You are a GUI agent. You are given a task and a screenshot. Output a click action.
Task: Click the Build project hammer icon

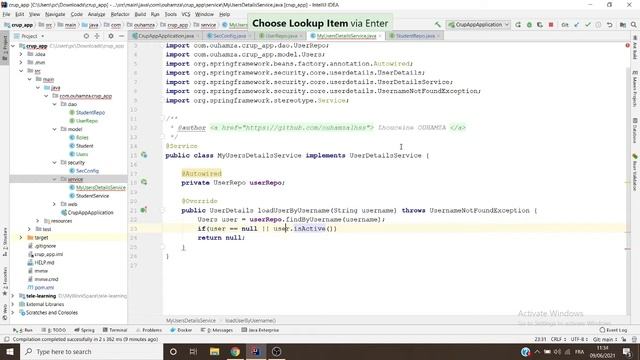tap(438, 24)
